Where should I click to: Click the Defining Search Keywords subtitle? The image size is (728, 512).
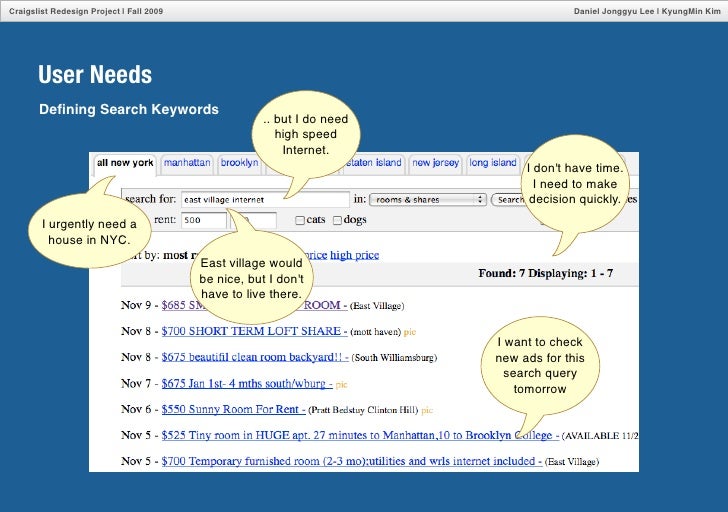[x=129, y=110]
